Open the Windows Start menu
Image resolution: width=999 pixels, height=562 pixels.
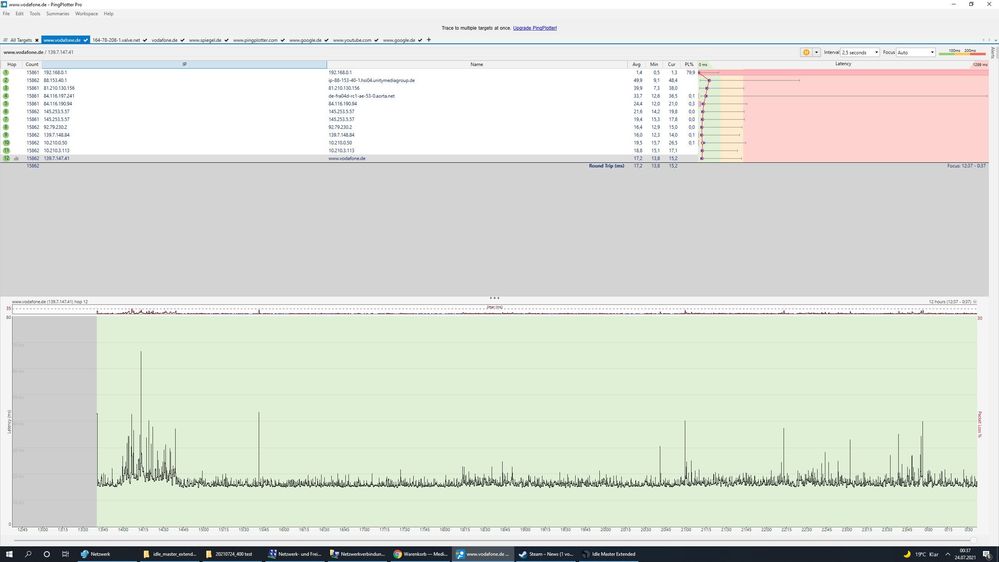9,554
